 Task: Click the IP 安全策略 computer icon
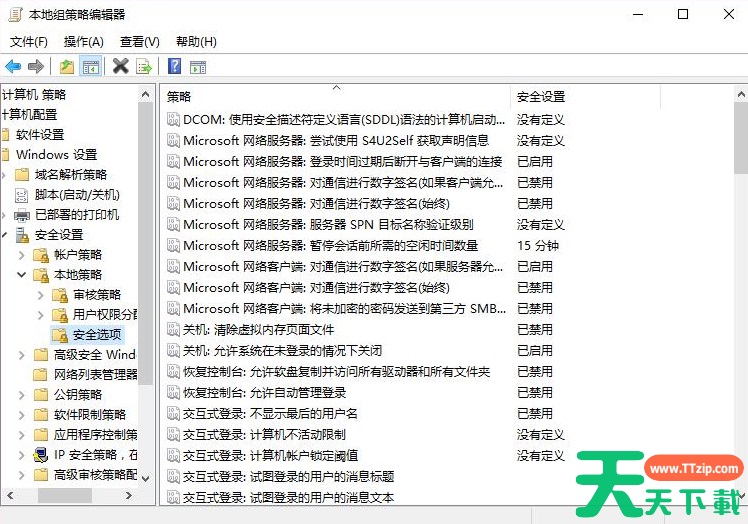click(x=41, y=455)
